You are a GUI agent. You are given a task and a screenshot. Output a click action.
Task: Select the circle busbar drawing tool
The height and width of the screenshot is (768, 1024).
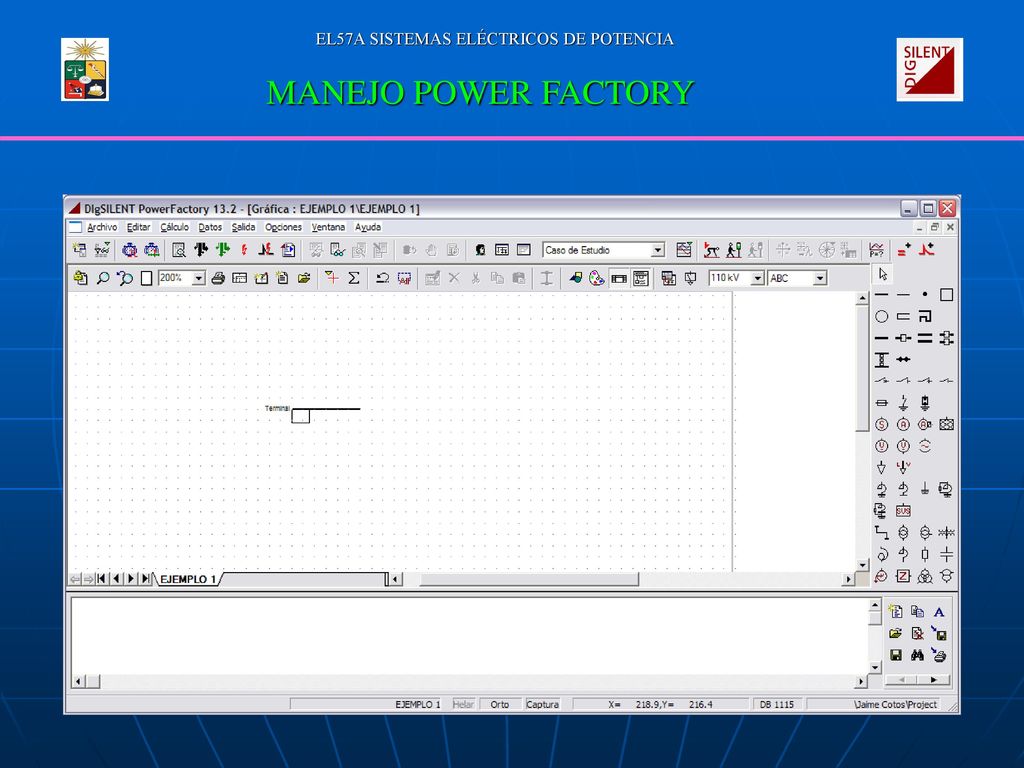click(882, 317)
